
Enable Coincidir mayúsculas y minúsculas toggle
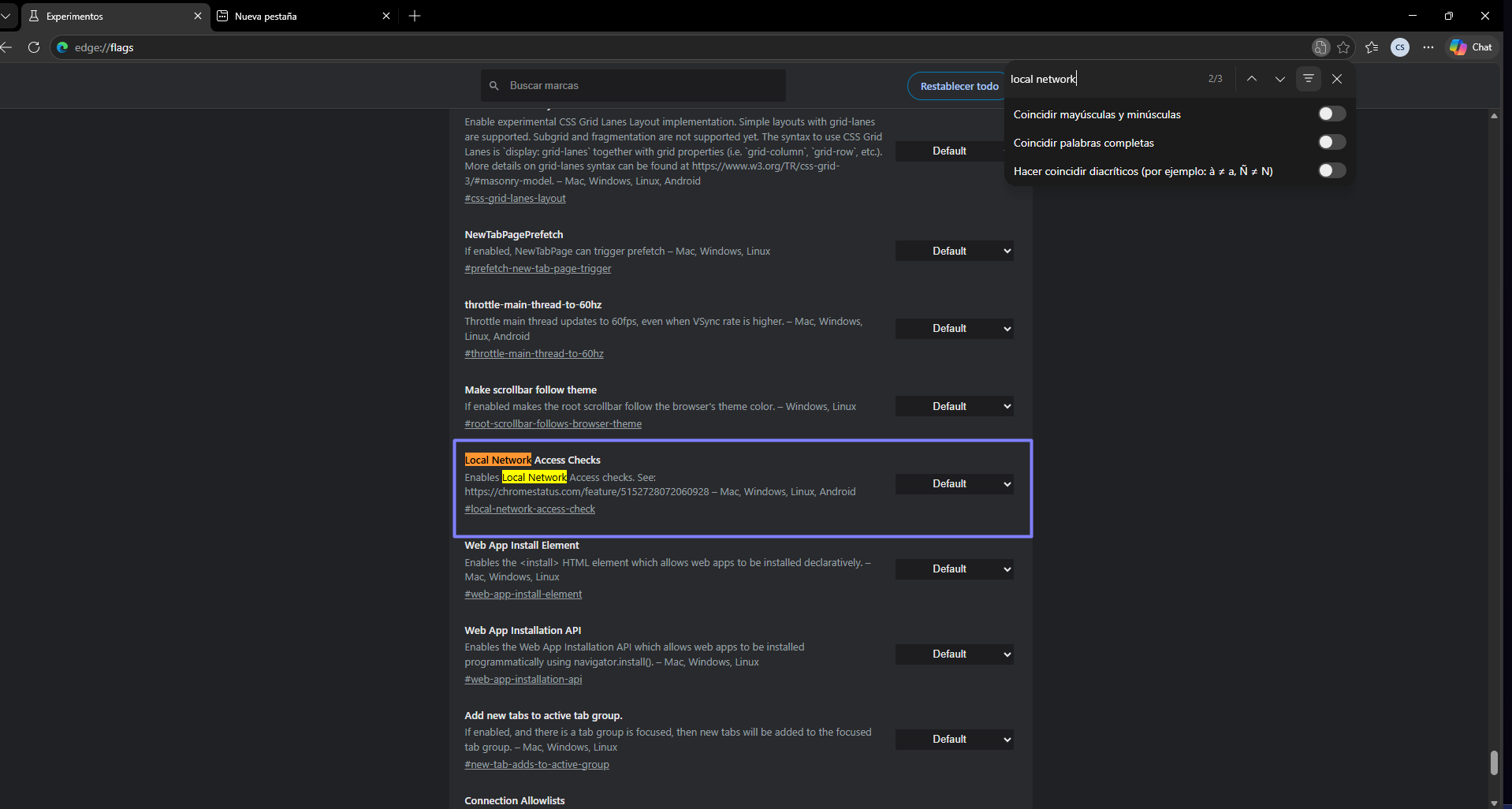click(1331, 114)
